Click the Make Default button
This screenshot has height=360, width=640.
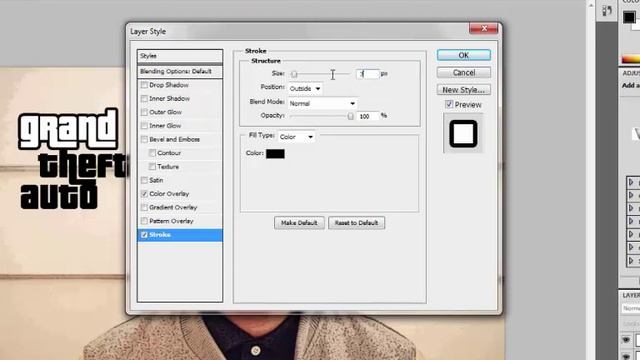coord(299,223)
